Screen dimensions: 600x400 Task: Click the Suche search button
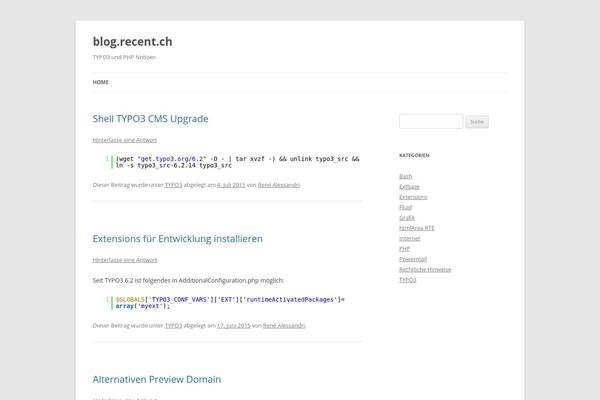pos(477,122)
